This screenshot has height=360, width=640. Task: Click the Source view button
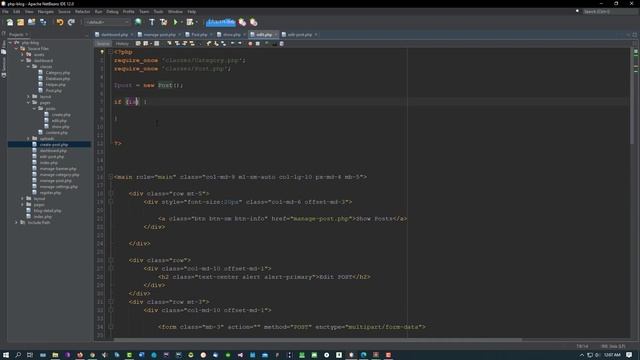pos(103,44)
